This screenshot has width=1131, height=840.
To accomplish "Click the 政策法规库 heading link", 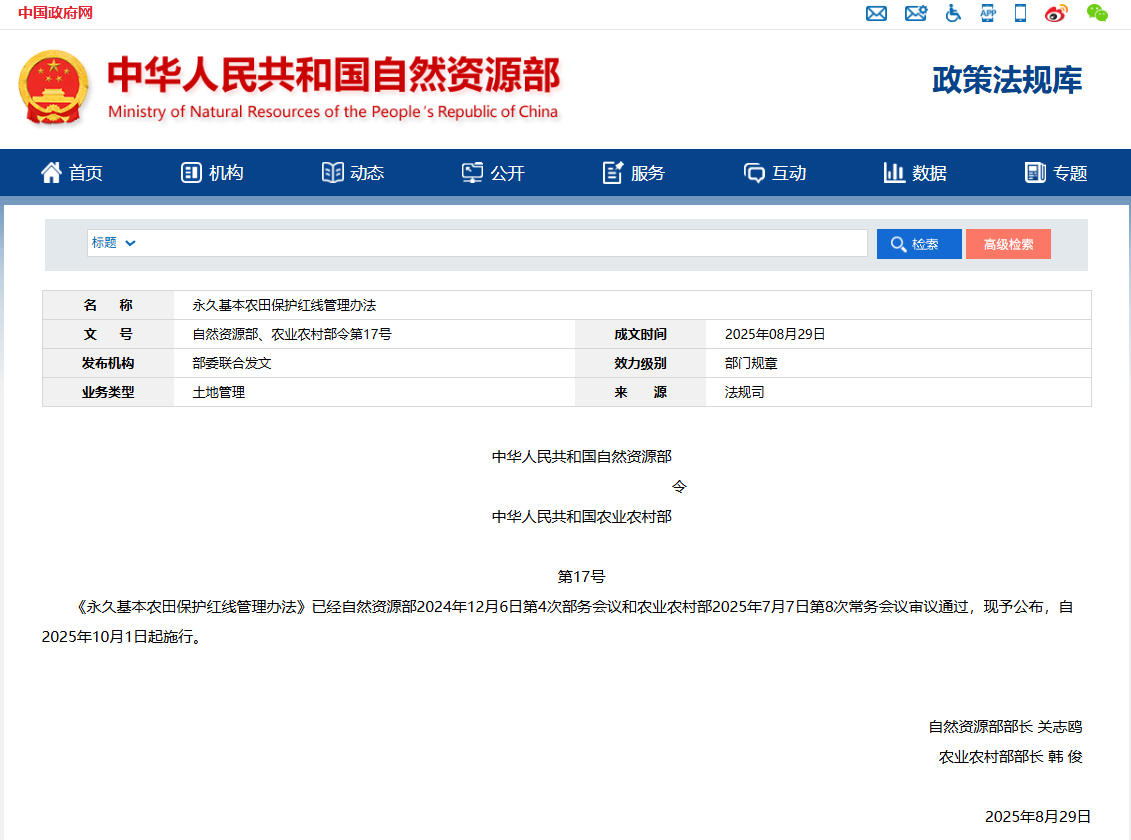I will coord(1007,80).
